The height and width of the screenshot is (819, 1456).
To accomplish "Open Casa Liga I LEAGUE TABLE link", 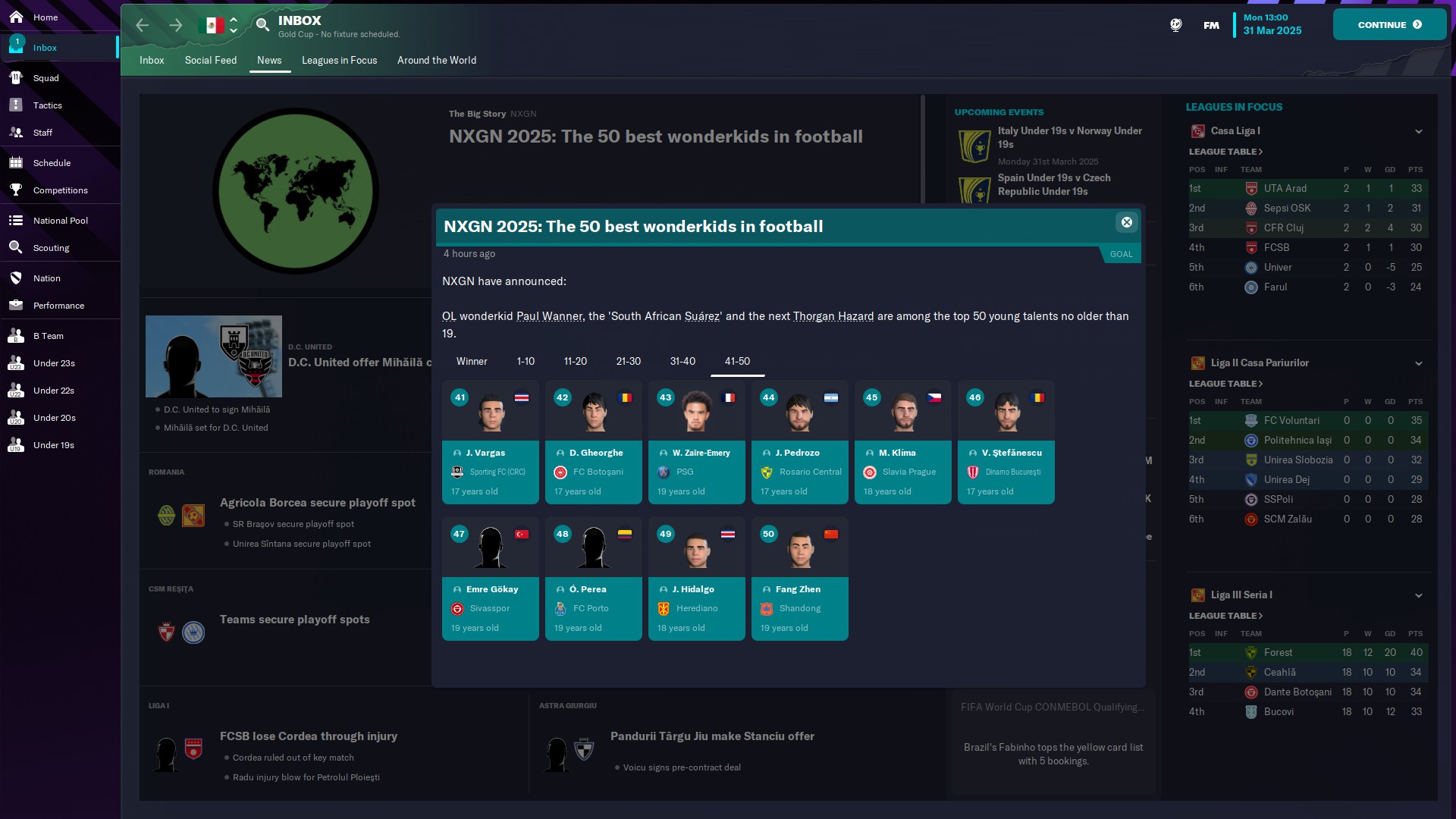I will coord(1225,152).
